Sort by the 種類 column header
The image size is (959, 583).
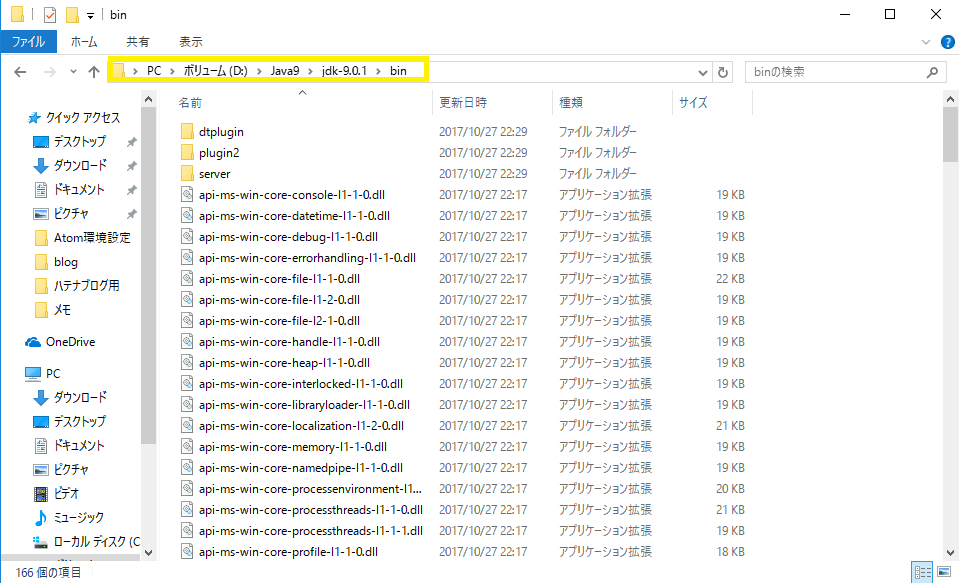tap(571, 103)
